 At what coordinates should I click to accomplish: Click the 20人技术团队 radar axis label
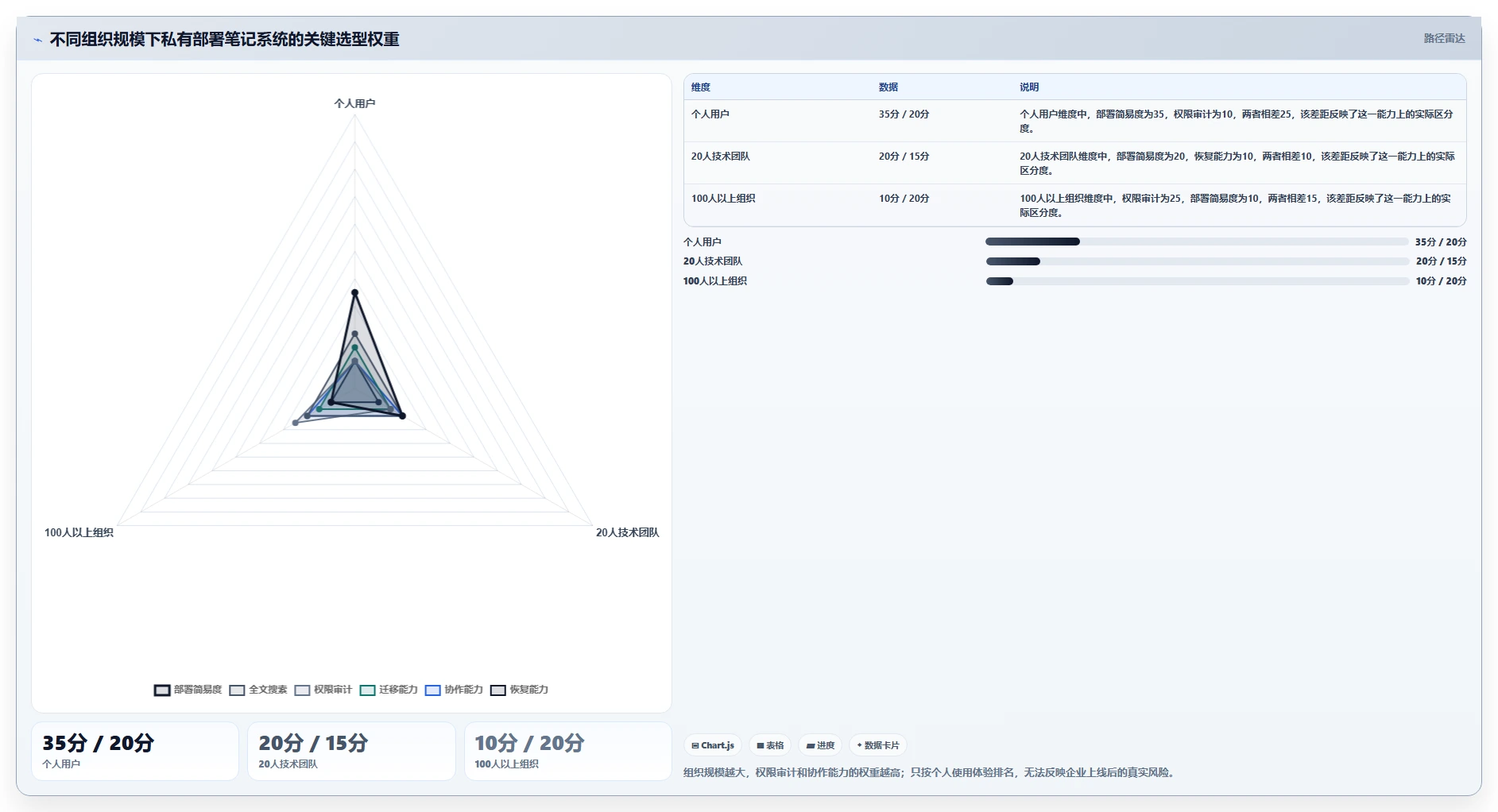point(628,533)
